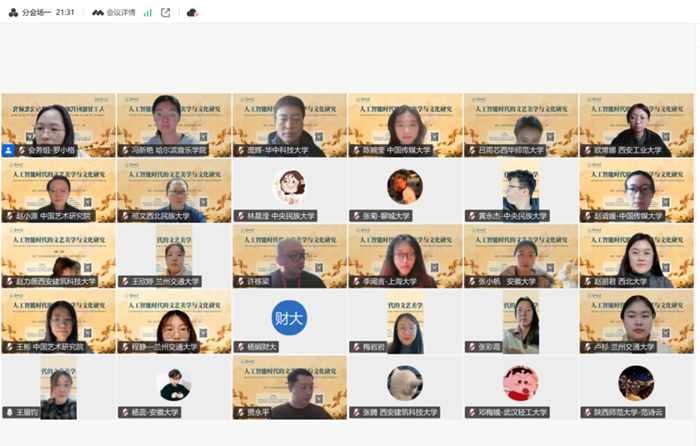Click the Crayon Shin-chan avatar of 邓梅娥
The image size is (700, 446).
520,382
